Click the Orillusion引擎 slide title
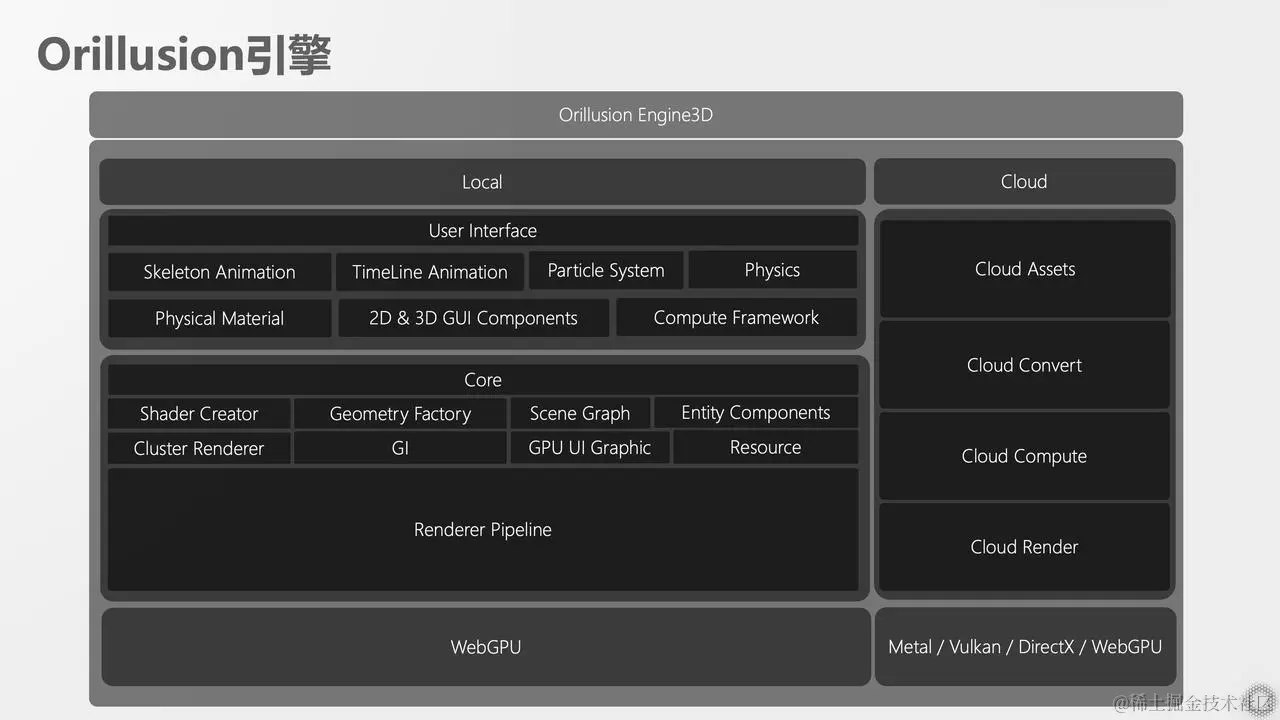 point(184,55)
